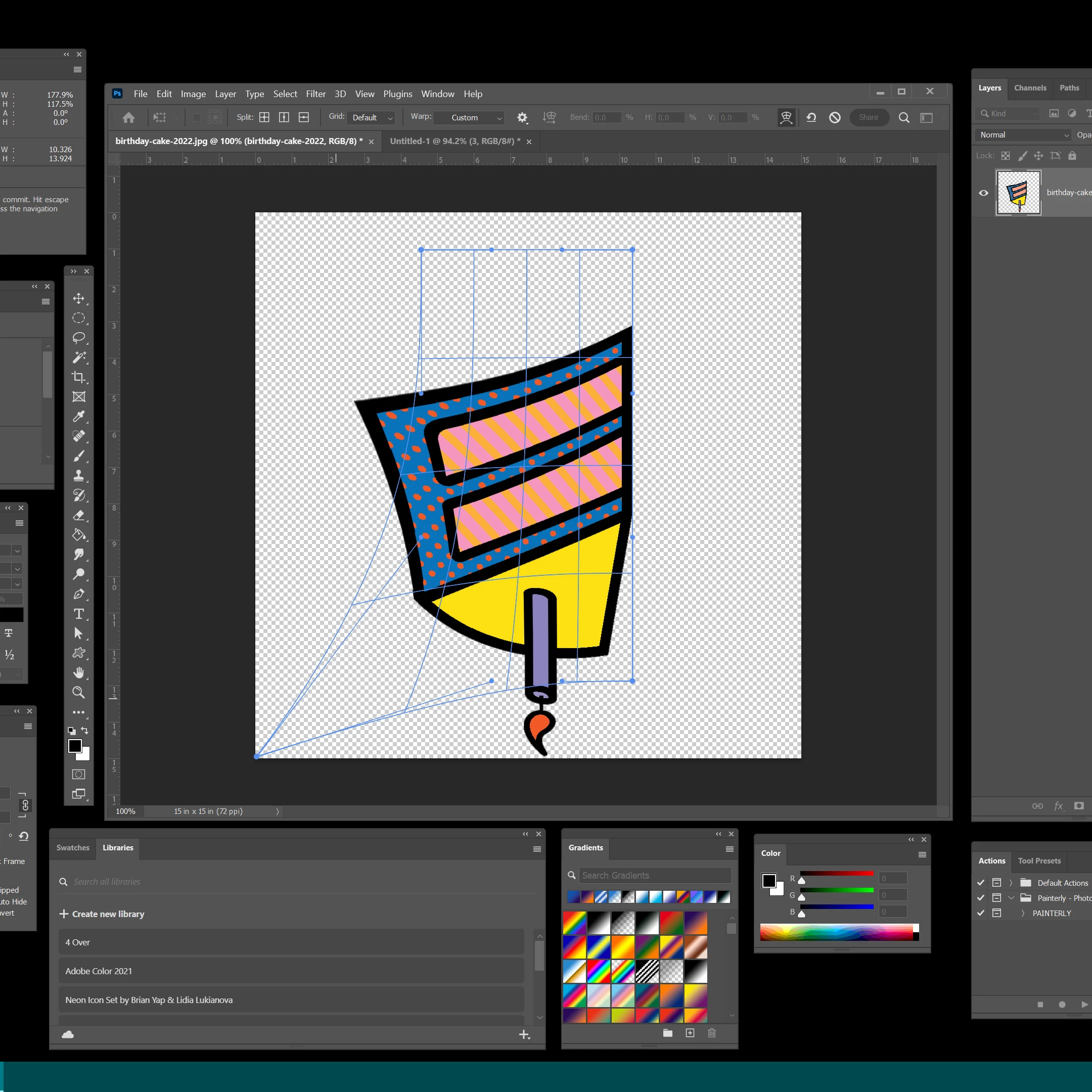Toggle the PAINTERLY action checkmark

pos(981,913)
